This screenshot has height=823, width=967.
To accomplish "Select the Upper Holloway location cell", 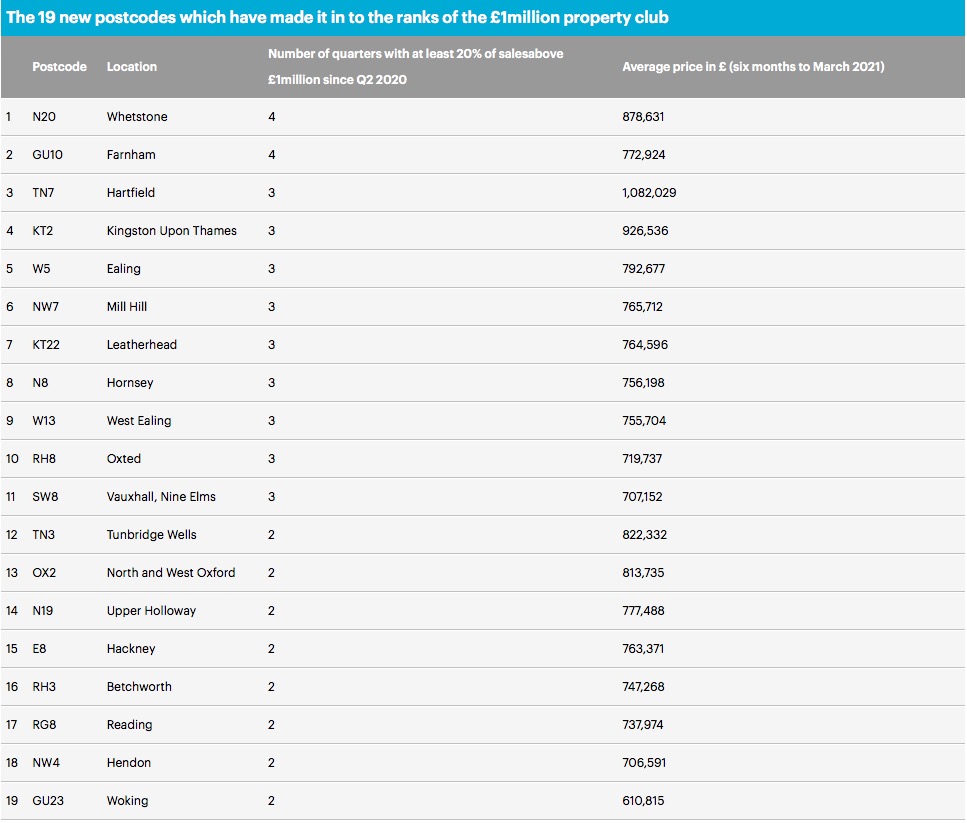I will [x=151, y=611].
